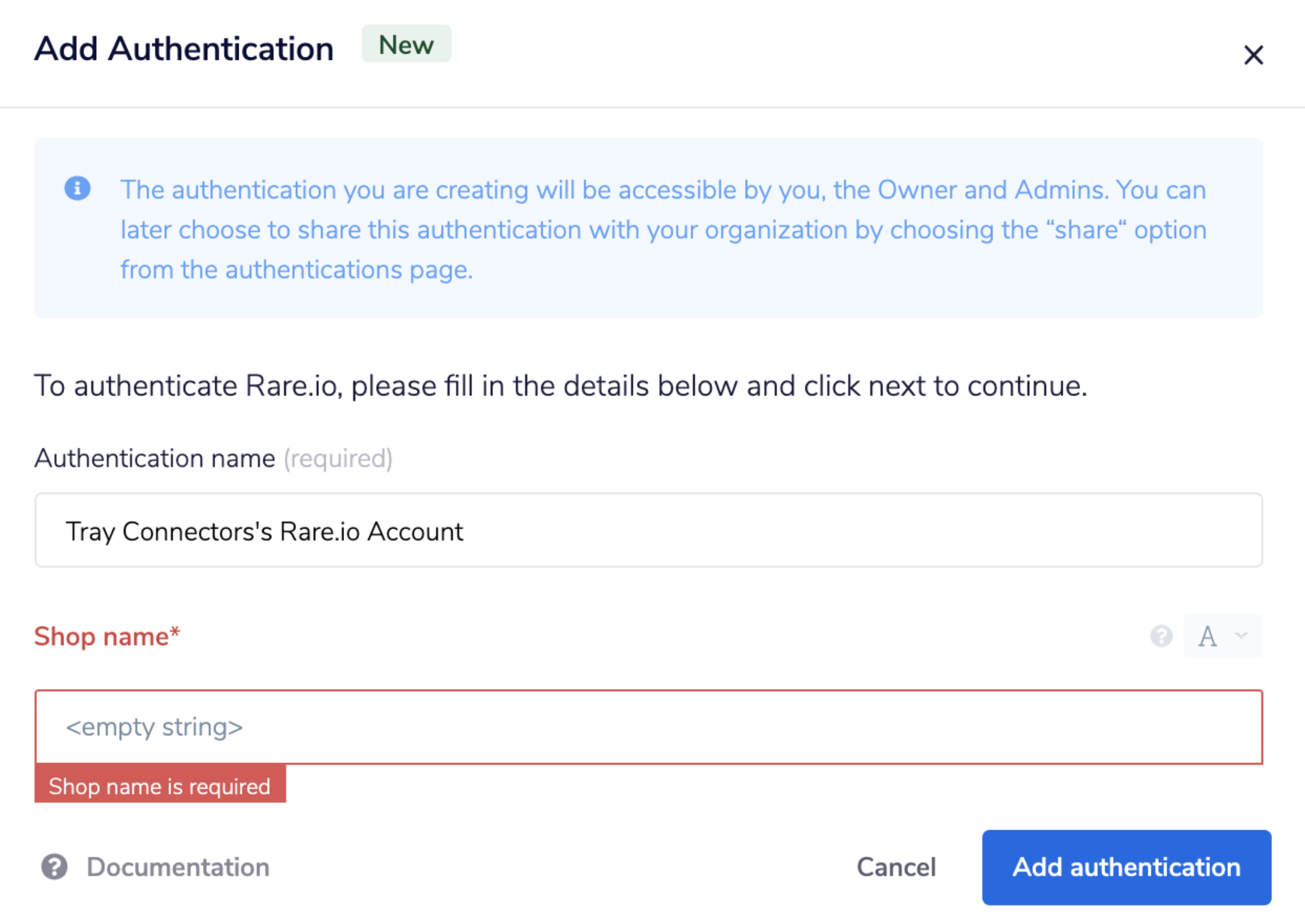Click the red Shop name* label
The height and width of the screenshot is (924, 1305).
(x=107, y=636)
